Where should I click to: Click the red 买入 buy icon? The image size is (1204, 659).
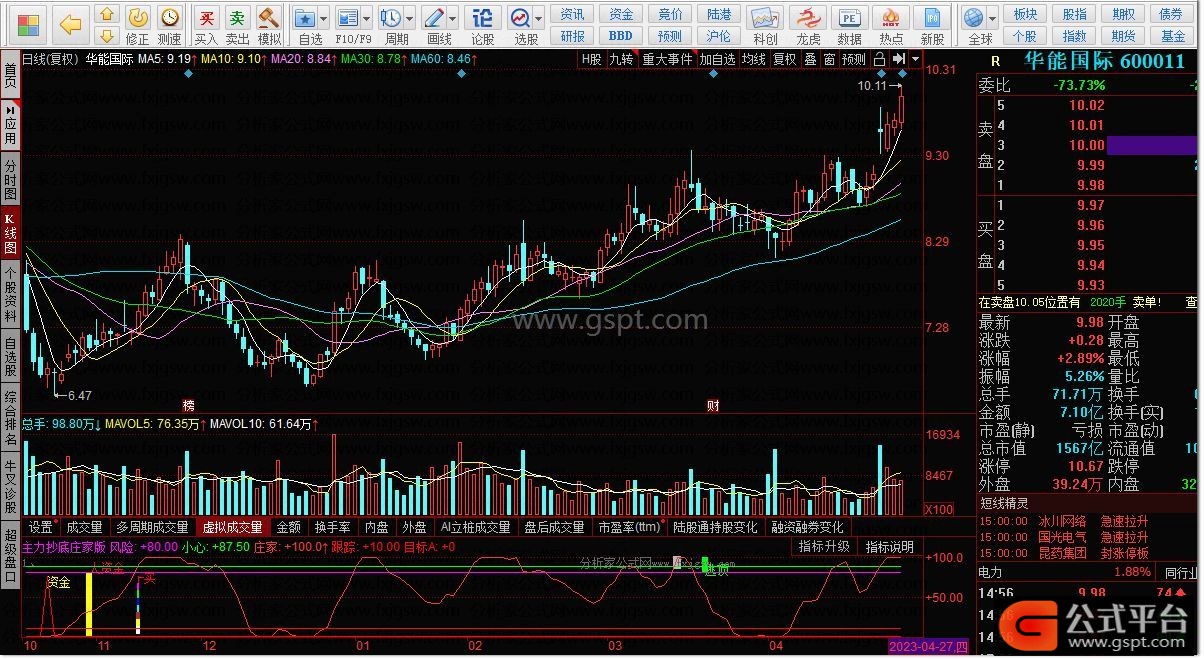click(x=206, y=24)
